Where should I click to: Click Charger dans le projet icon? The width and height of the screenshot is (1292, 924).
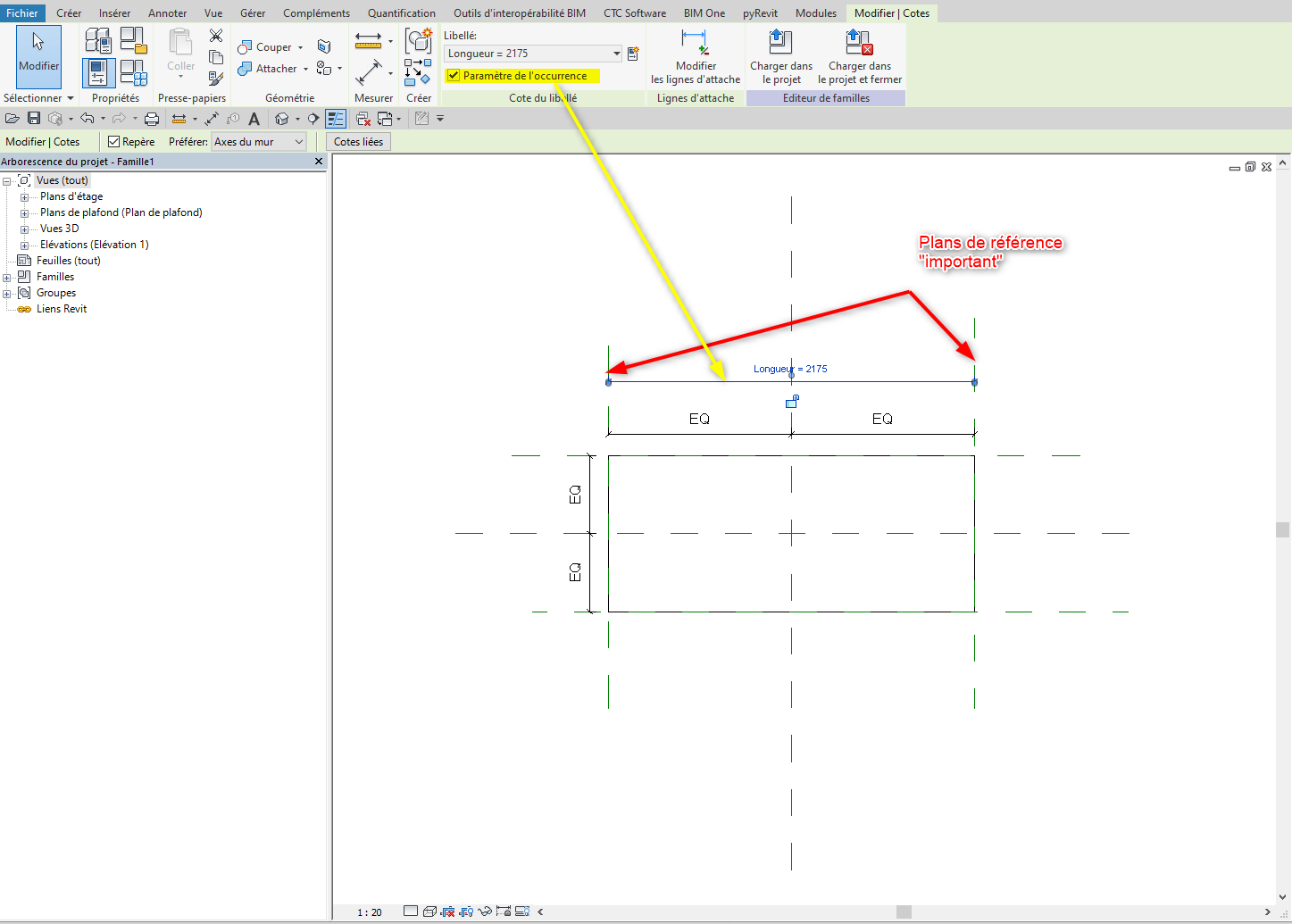pos(780,57)
